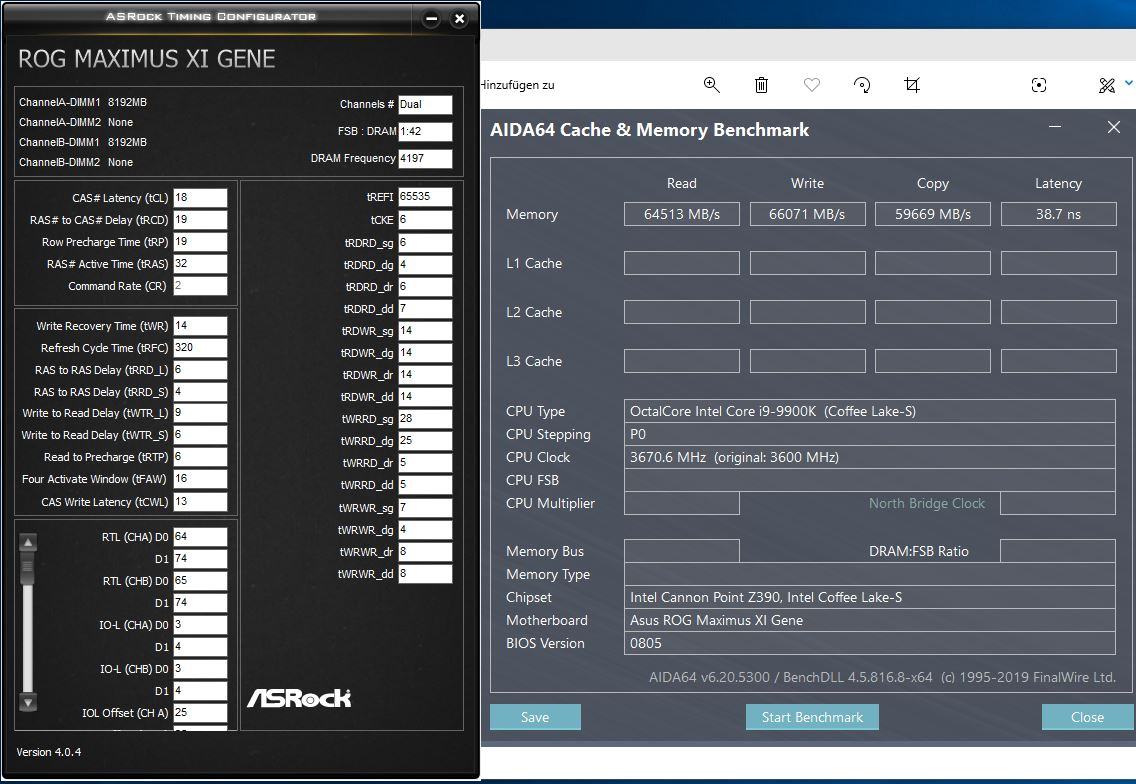
Task: Select the Channels # field showing Dual
Action: click(425, 104)
